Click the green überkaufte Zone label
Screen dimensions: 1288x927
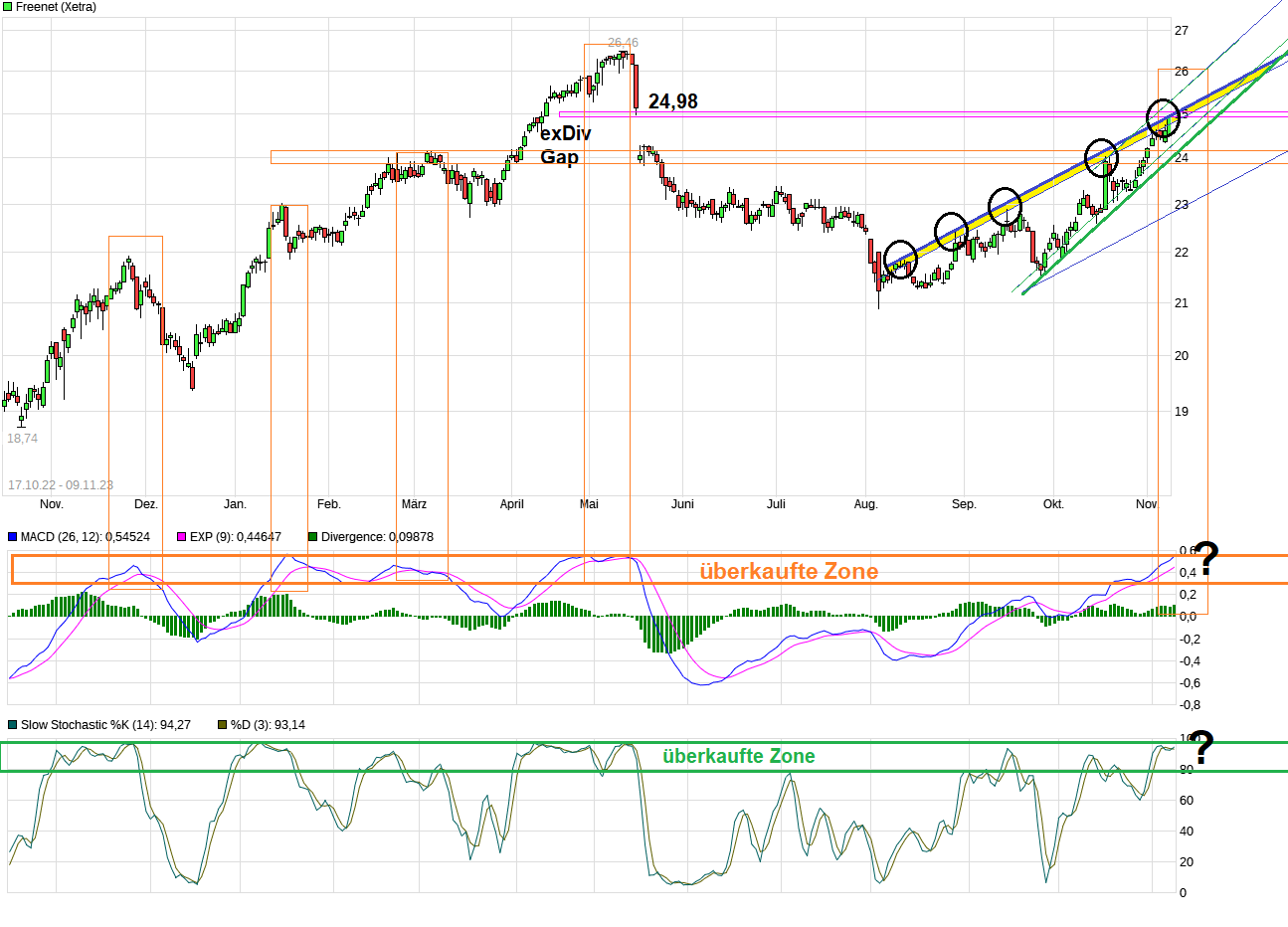pos(738,756)
